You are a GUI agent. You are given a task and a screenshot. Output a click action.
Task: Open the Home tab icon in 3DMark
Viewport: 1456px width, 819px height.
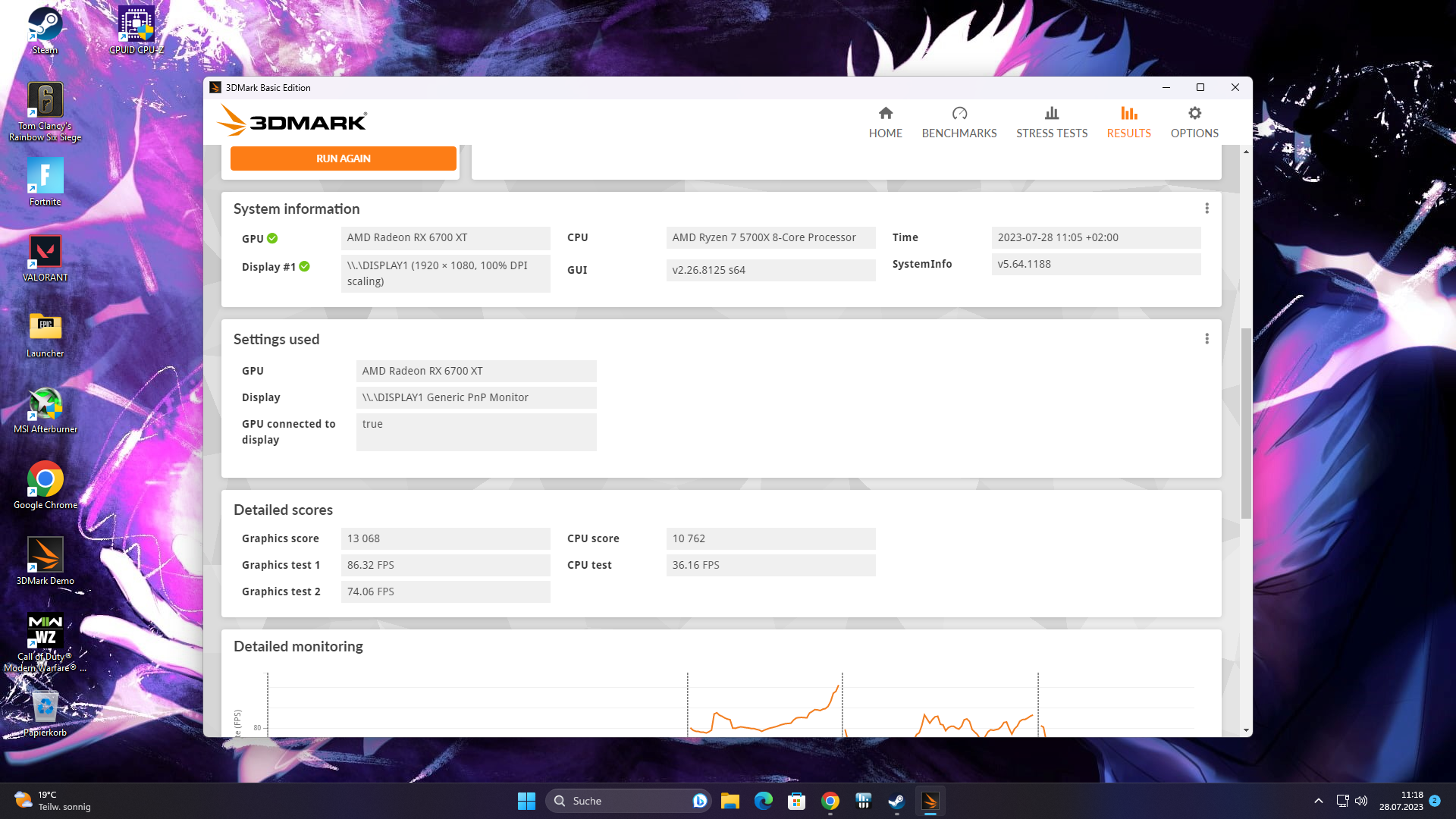point(885,114)
